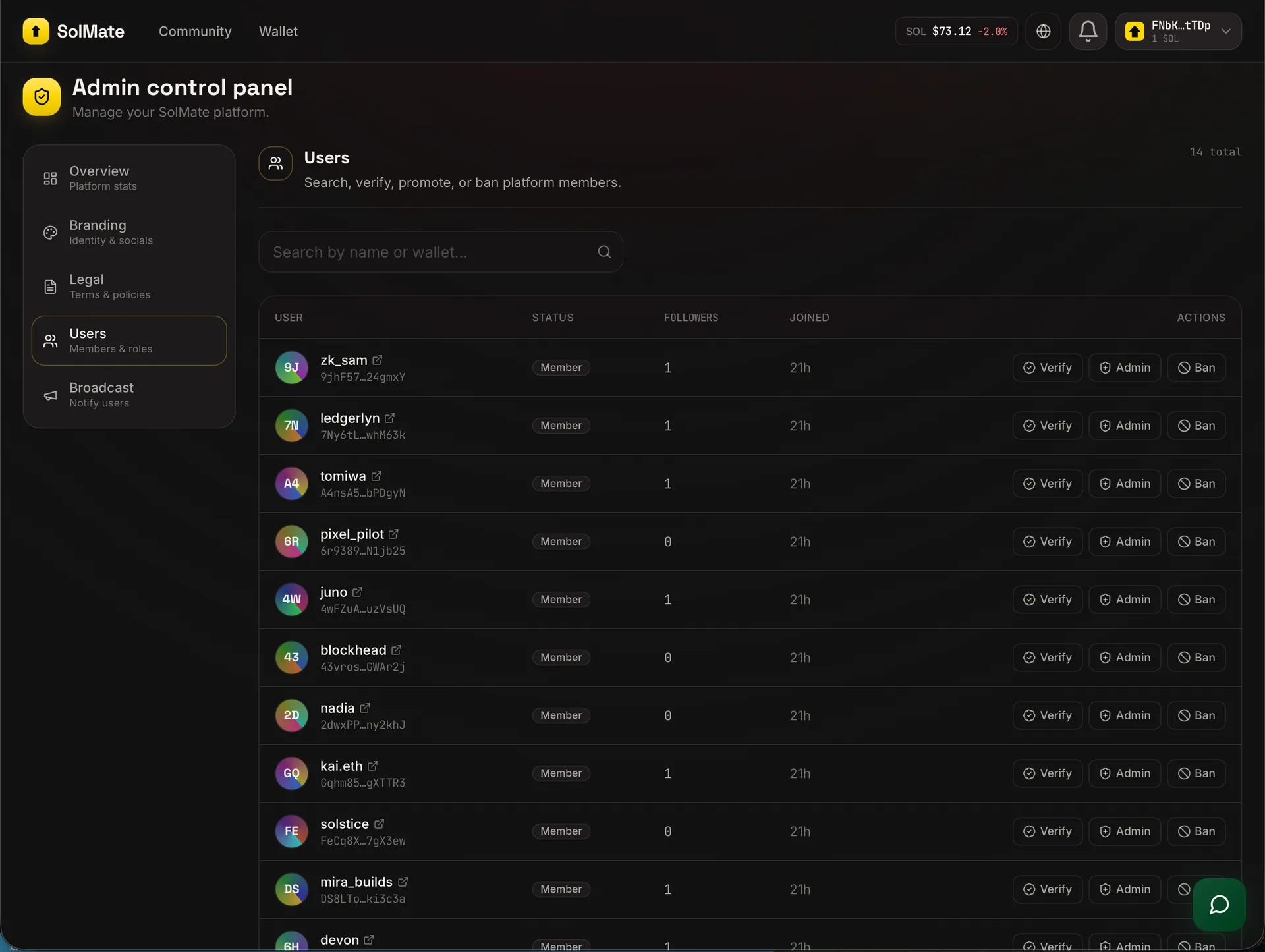
Task: Promote juno to Admin
Action: click(x=1125, y=600)
